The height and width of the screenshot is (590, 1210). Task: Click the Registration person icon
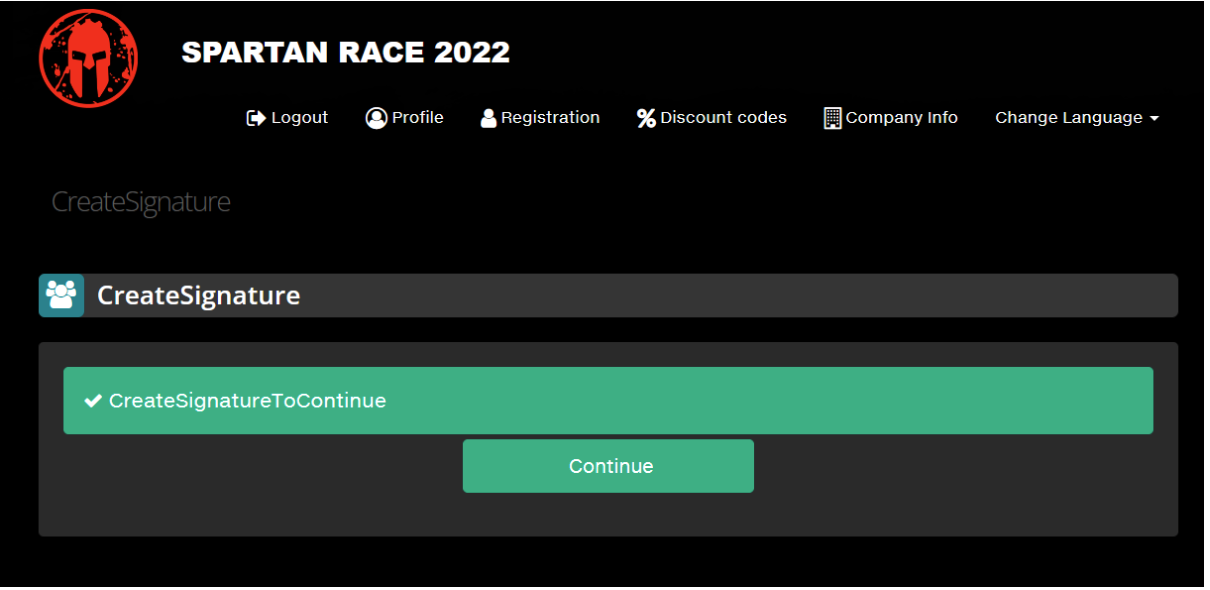489,118
